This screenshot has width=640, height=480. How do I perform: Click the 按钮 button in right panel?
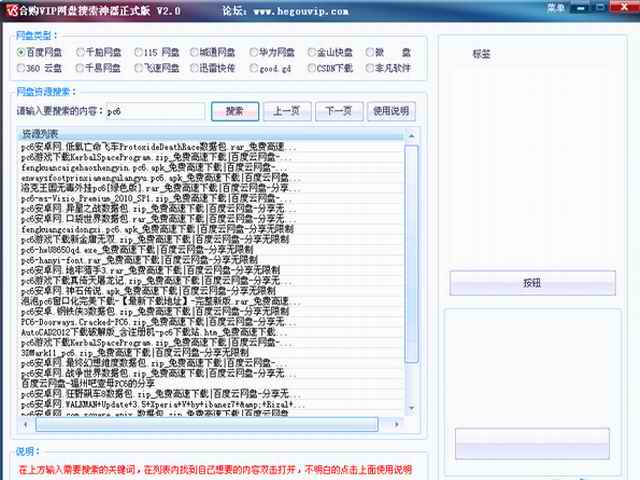pyautogui.click(x=532, y=283)
